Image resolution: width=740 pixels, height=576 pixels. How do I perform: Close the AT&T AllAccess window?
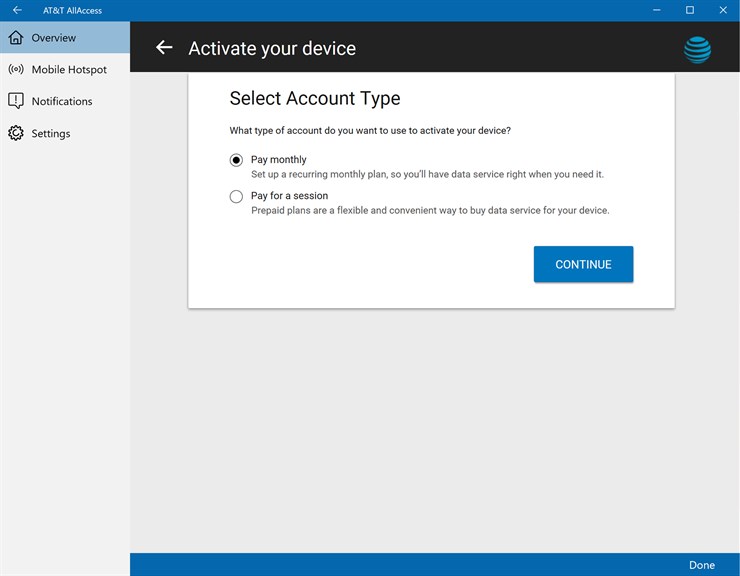(723, 10)
